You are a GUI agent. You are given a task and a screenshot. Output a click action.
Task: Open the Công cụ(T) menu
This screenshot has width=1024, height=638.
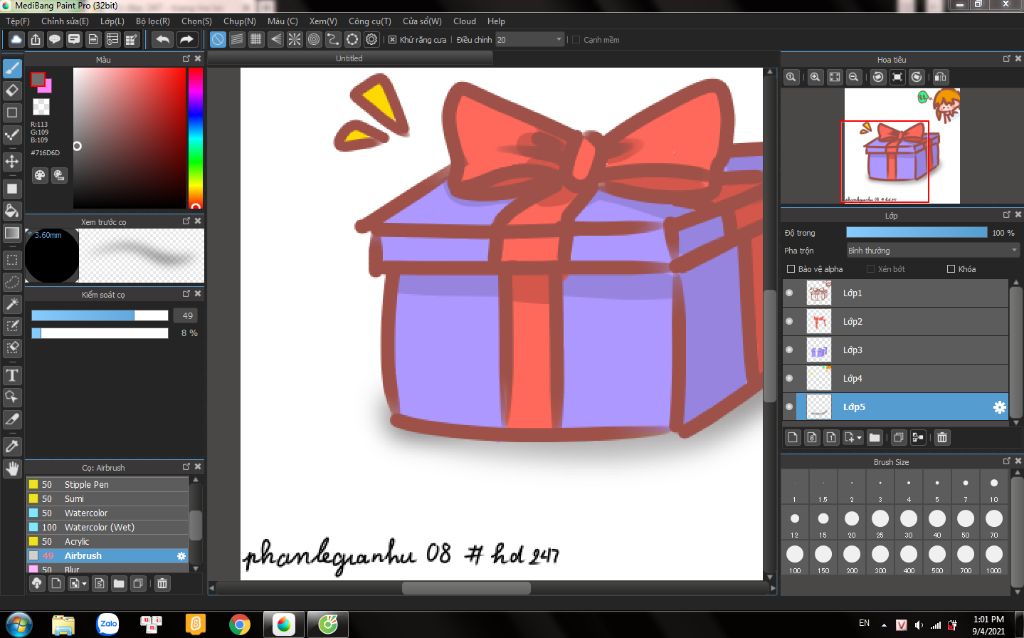coord(370,21)
